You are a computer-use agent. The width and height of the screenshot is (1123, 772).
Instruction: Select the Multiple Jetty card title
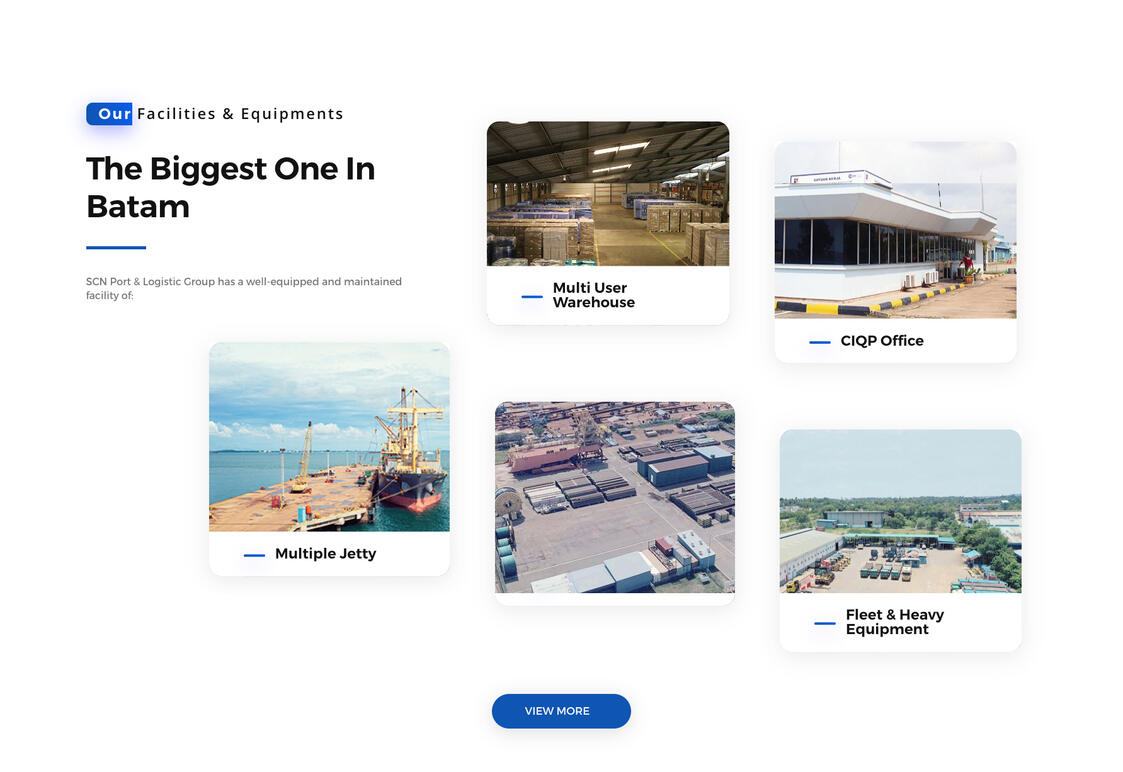[325, 554]
